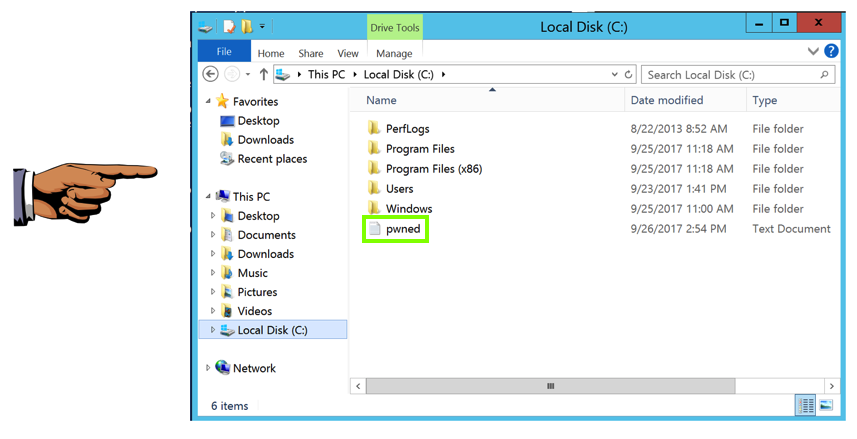Image resolution: width=857 pixels, height=439 pixels.
Task: Select the Program Files folder
Action: (x=420, y=149)
